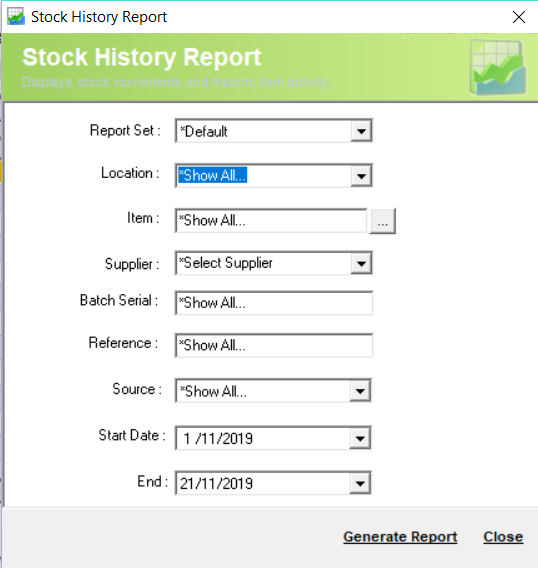Click the Reference input field

274,345
